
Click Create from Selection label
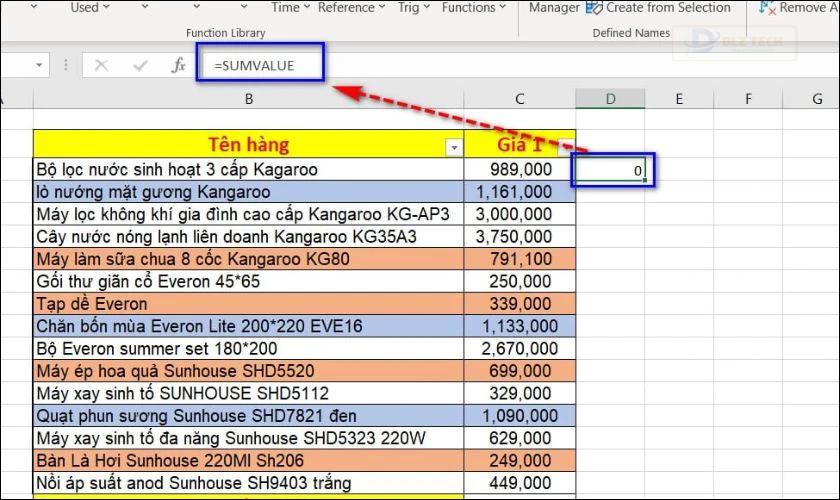(668, 7)
